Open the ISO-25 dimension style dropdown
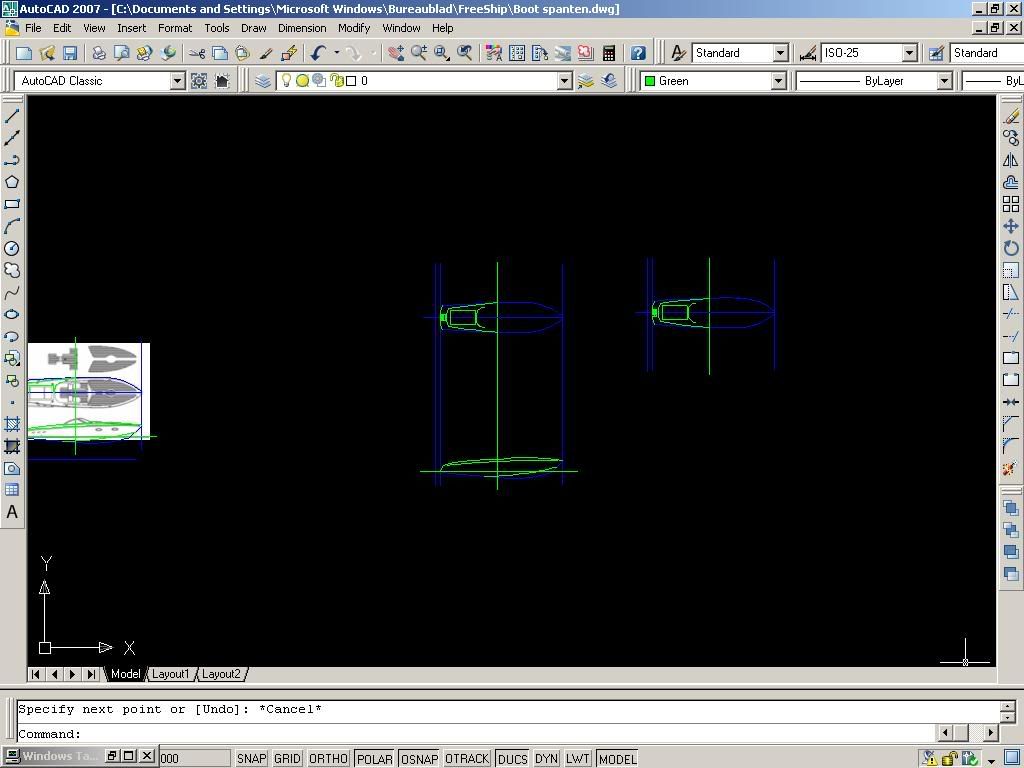Viewport: 1024px width, 768px height. click(x=909, y=53)
